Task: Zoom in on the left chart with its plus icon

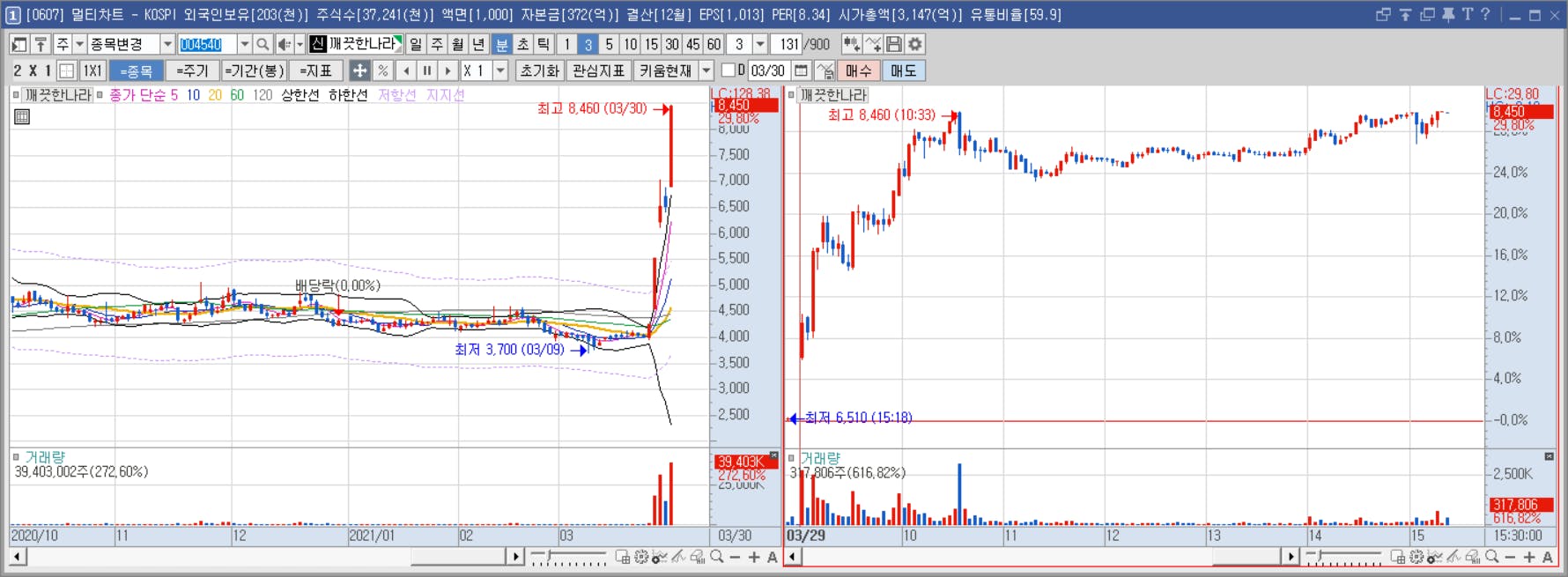Action: point(754,557)
